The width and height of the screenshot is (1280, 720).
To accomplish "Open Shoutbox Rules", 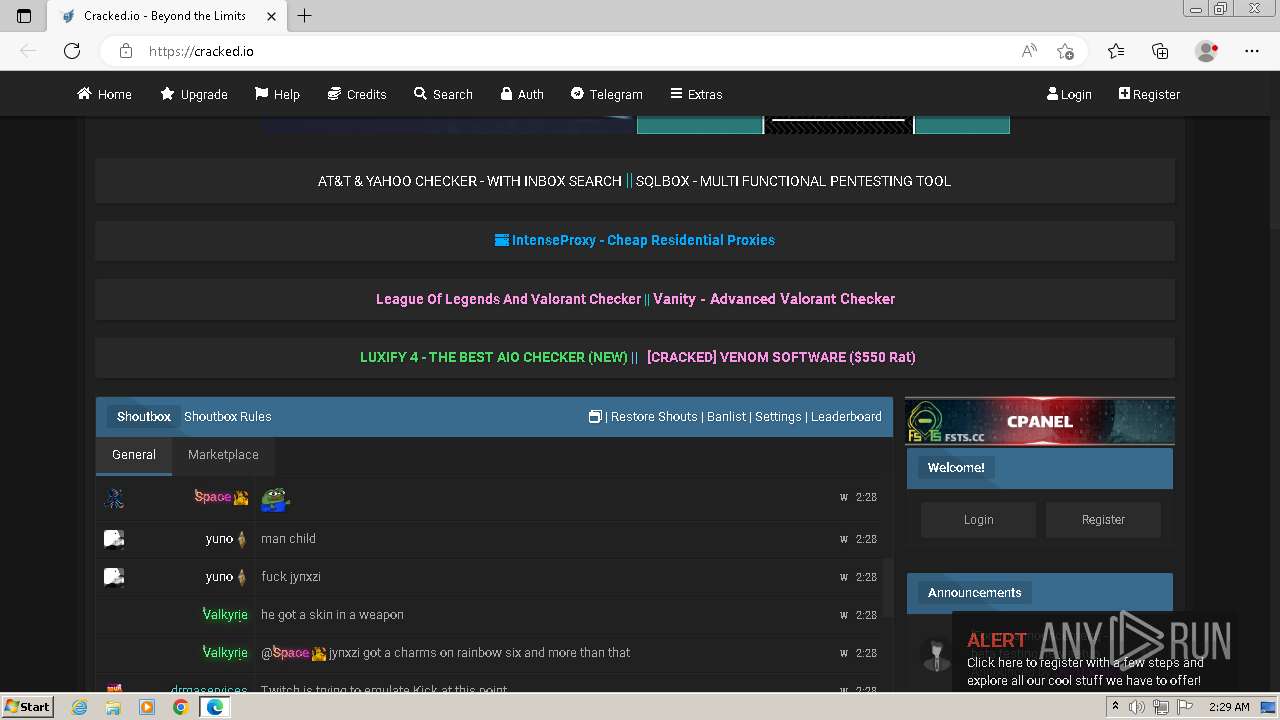I will [x=228, y=416].
